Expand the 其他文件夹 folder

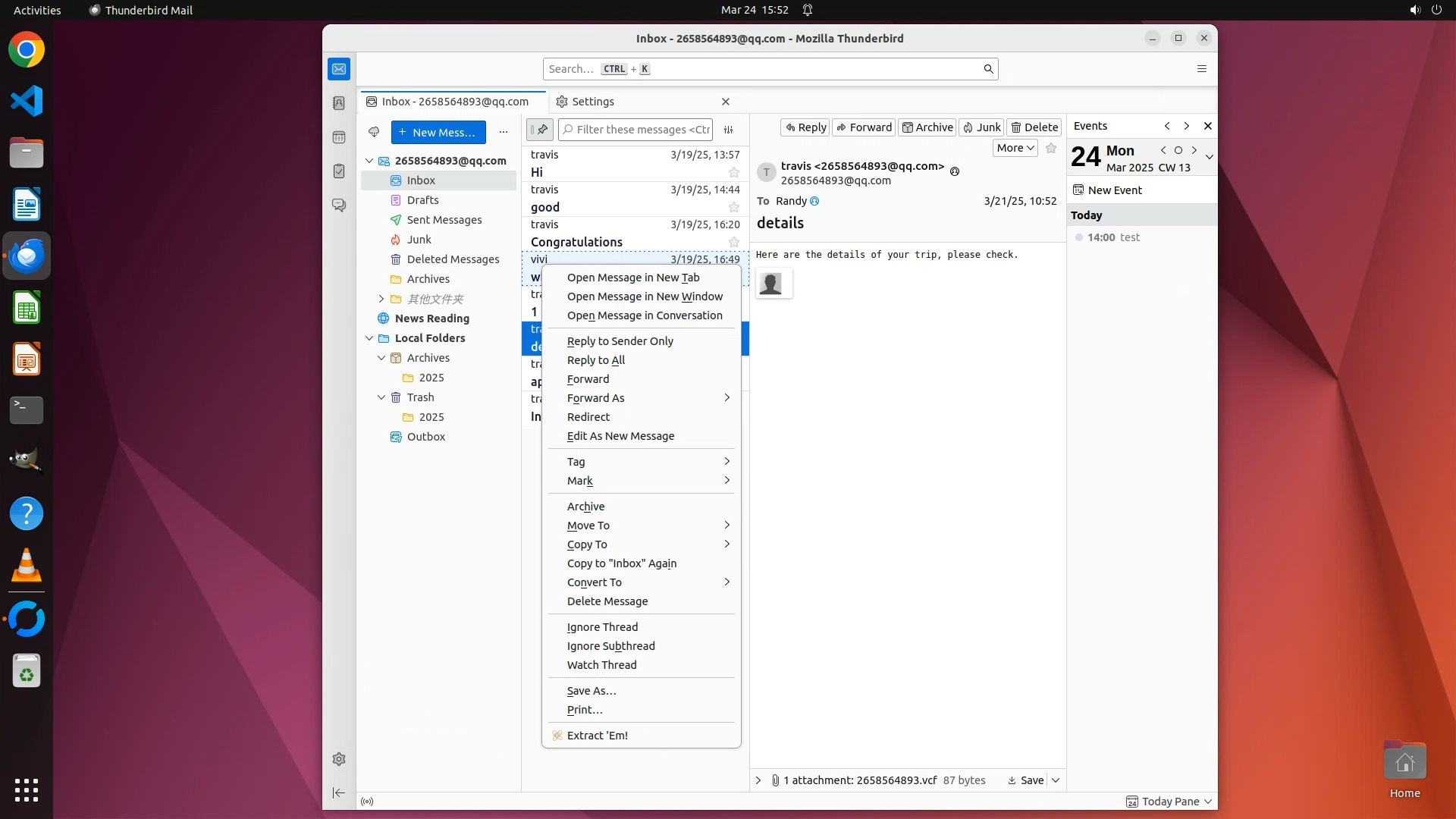pyautogui.click(x=381, y=299)
